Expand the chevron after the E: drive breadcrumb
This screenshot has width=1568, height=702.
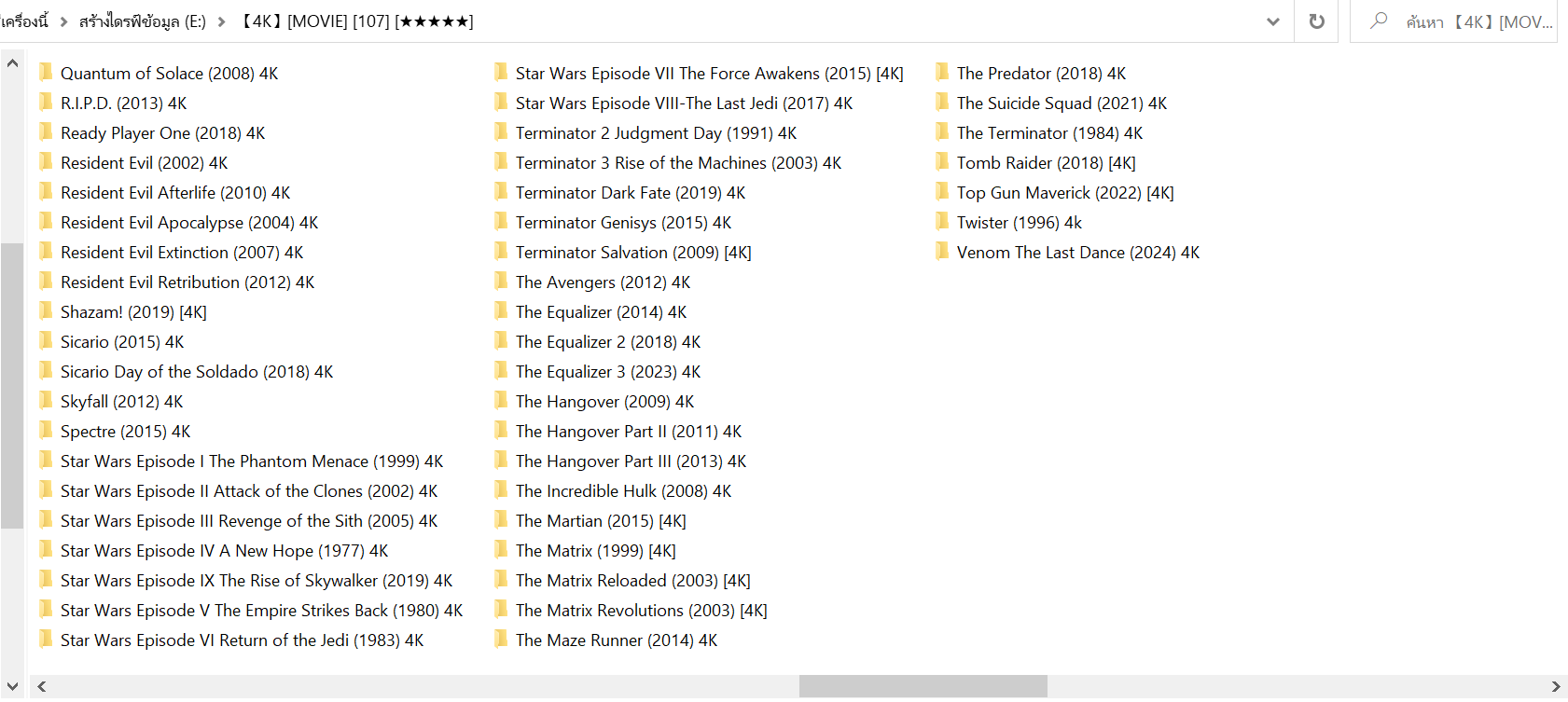(x=221, y=21)
